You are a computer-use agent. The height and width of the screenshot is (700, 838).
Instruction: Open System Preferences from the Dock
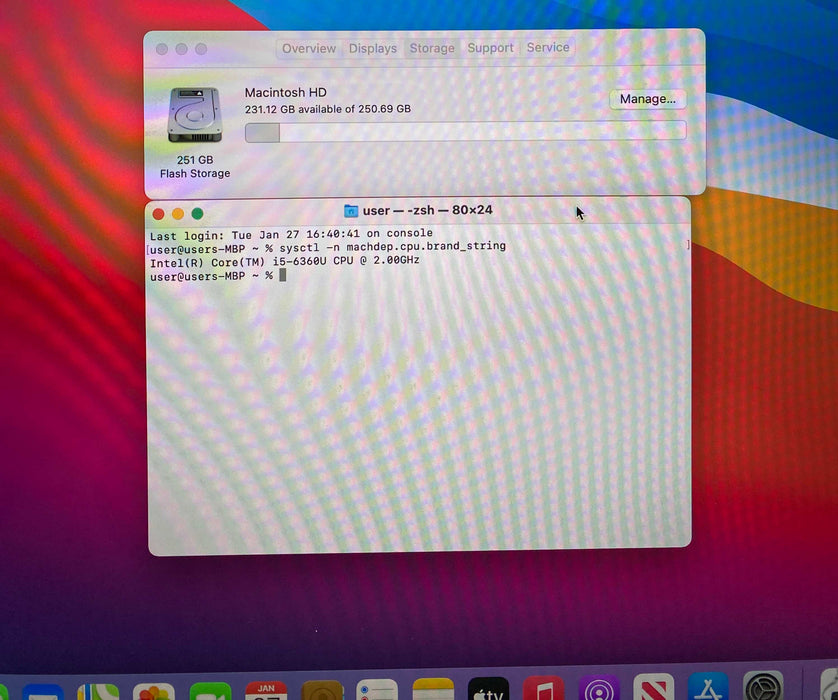click(763, 686)
